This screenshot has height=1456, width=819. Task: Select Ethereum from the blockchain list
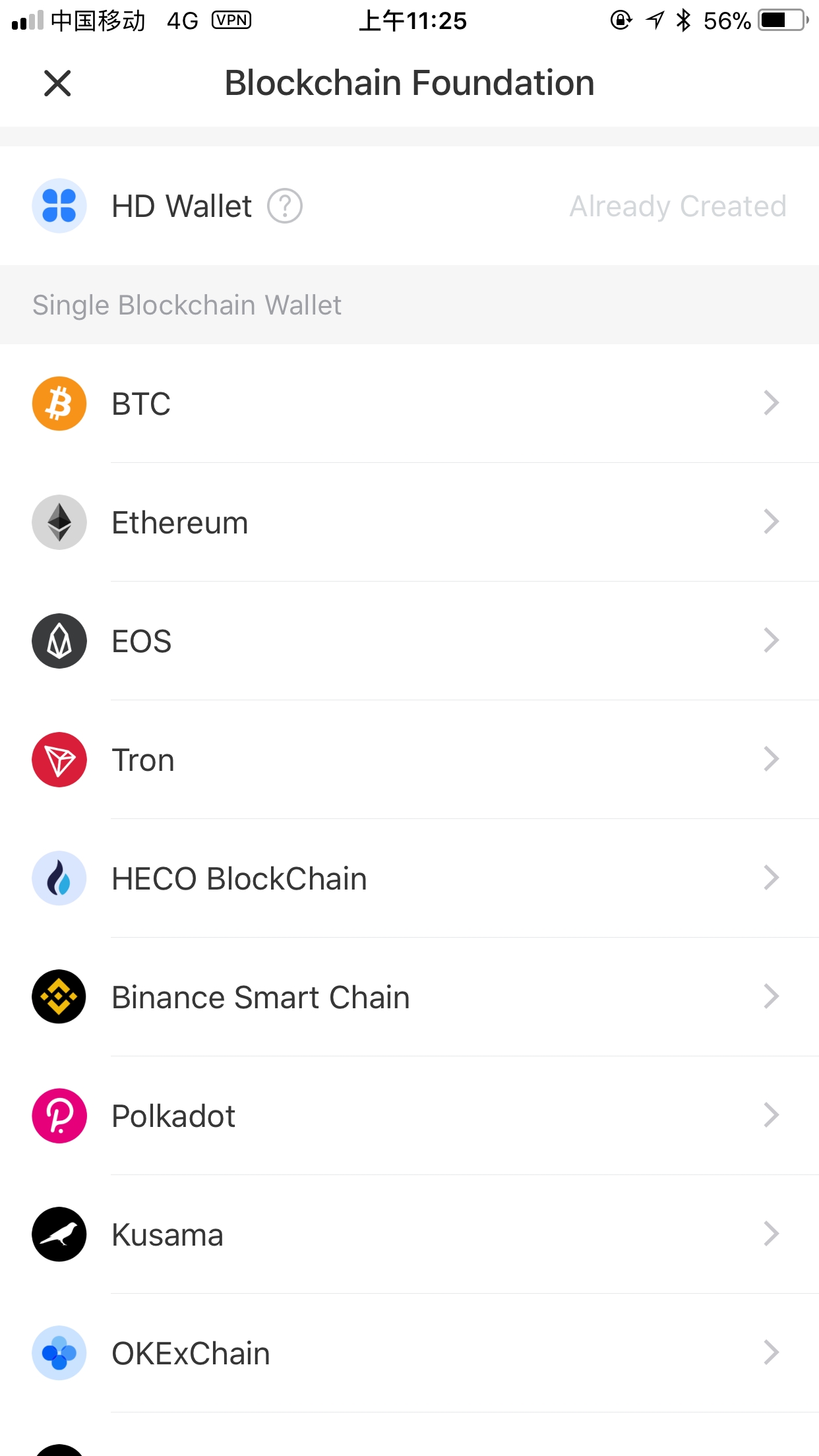point(180,523)
